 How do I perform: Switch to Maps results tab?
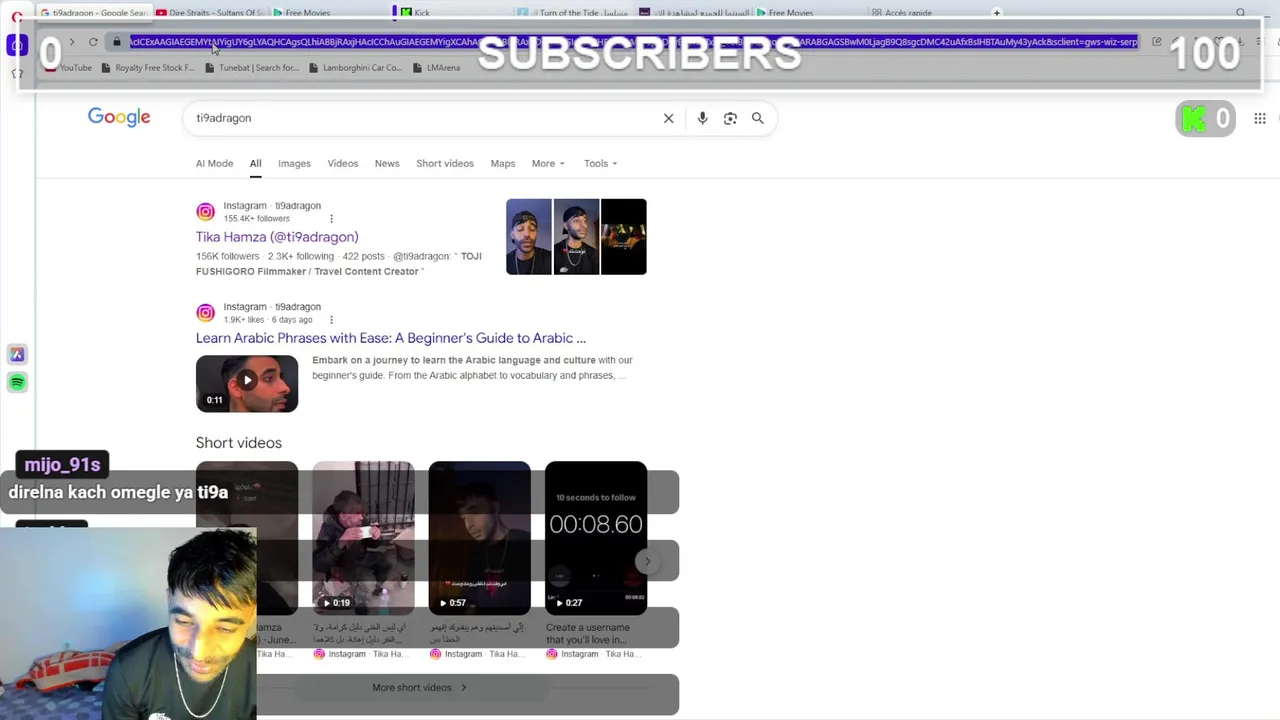point(503,163)
